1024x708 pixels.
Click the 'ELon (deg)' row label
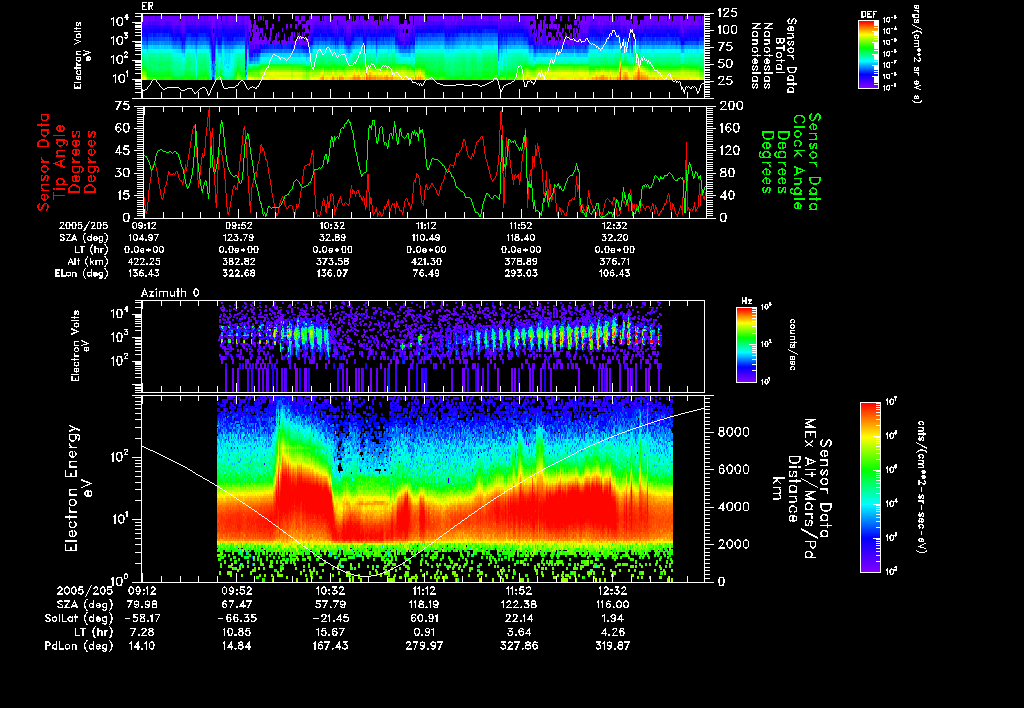point(82,274)
